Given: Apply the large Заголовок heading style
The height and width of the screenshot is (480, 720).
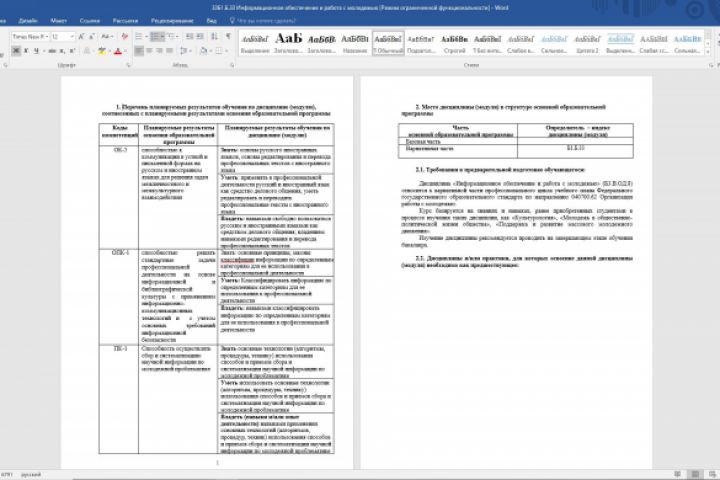Looking at the screenshot, I should click(288, 44).
